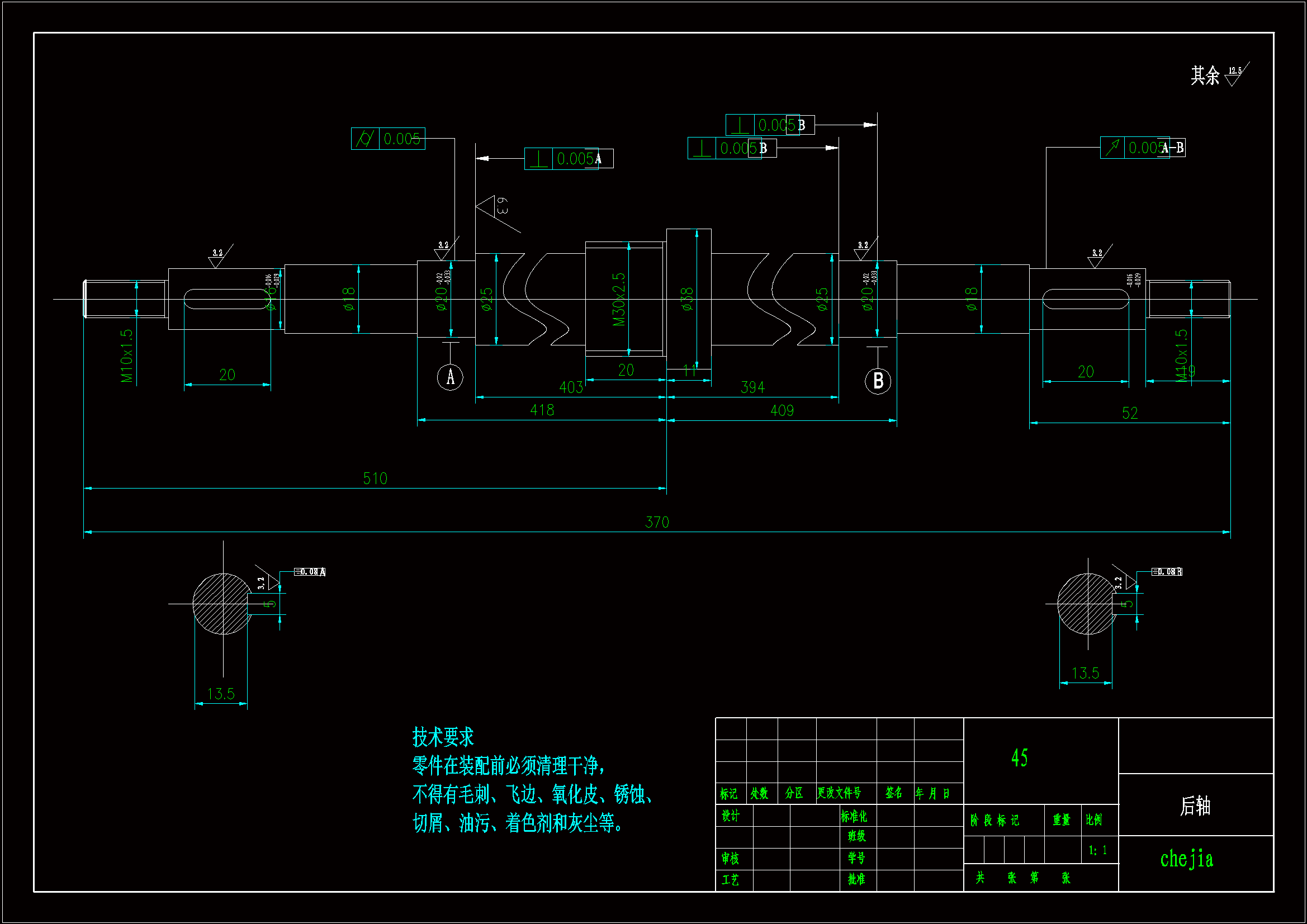Click the ø38 diameter dimension
This screenshot has height=924, width=1307.
[688, 299]
